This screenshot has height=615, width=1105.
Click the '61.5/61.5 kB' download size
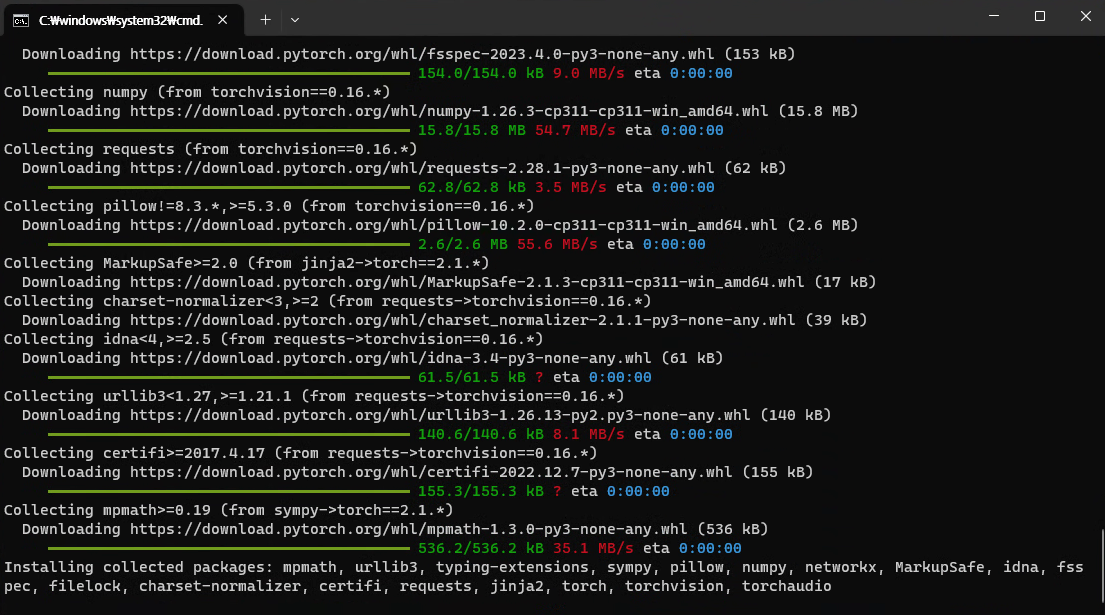click(471, 378)
